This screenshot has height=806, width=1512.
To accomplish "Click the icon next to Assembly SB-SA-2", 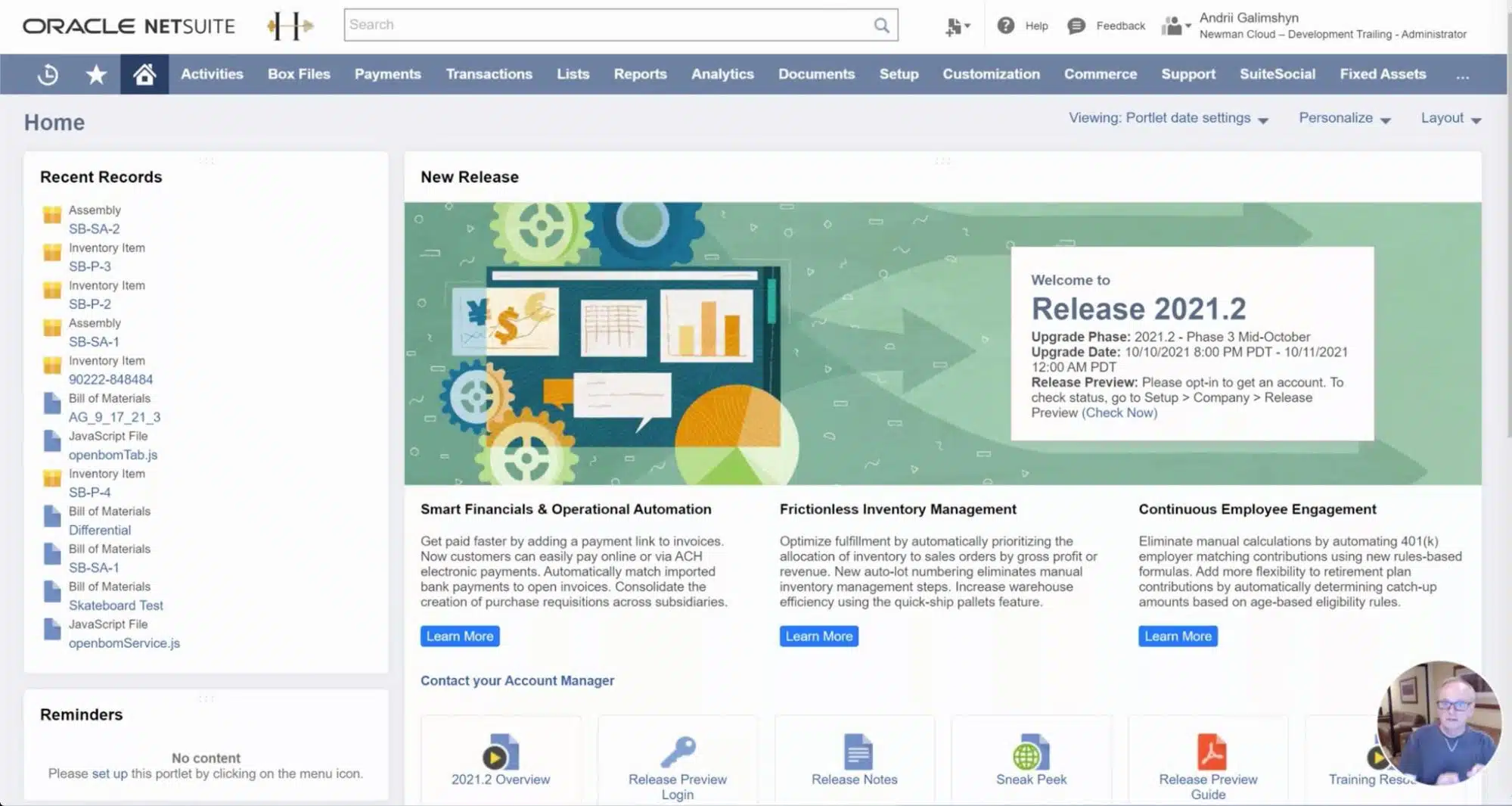I will click(x=52, y=215).
